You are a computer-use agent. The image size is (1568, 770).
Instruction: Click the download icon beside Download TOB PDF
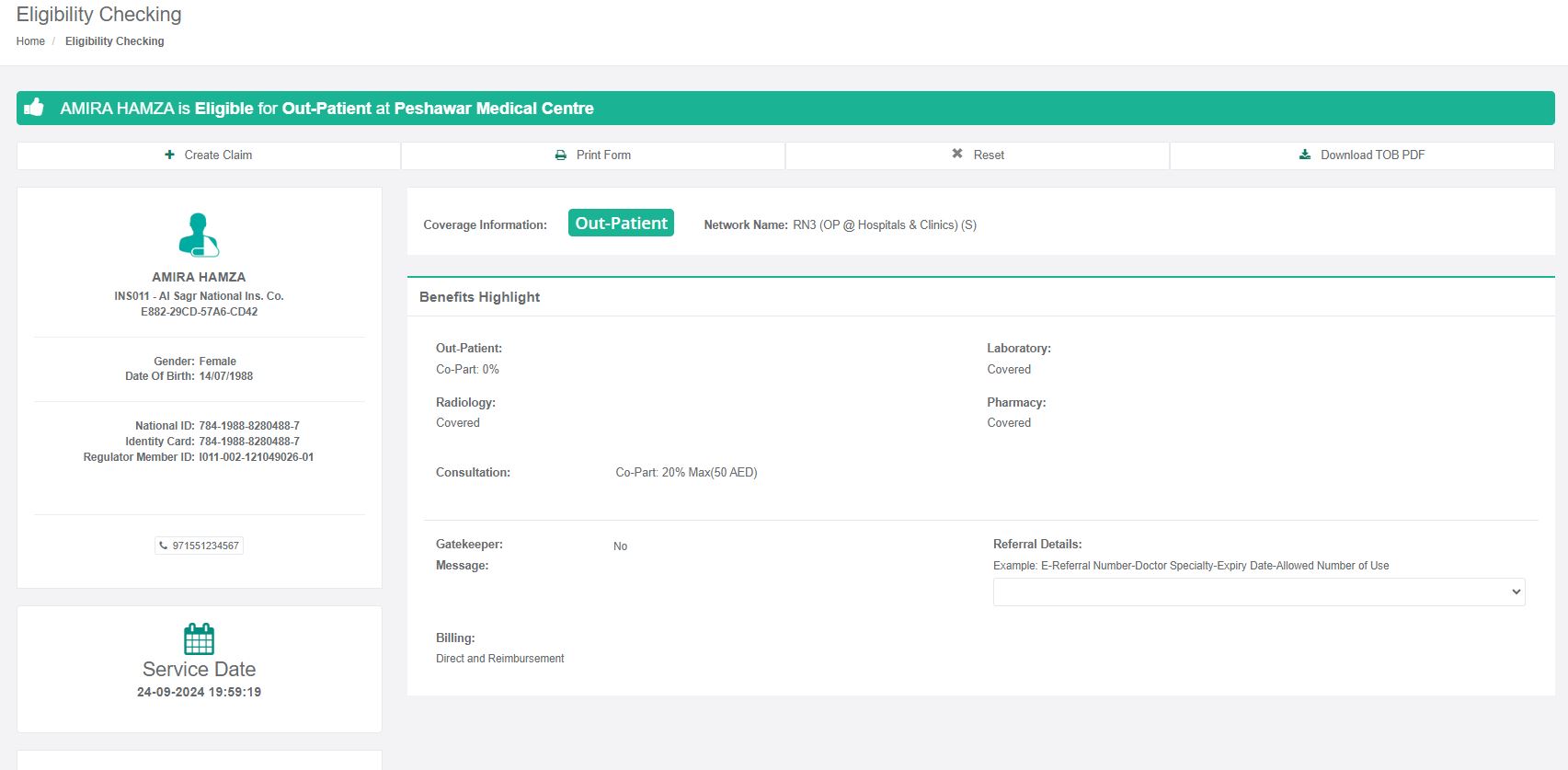[1305, 155]
